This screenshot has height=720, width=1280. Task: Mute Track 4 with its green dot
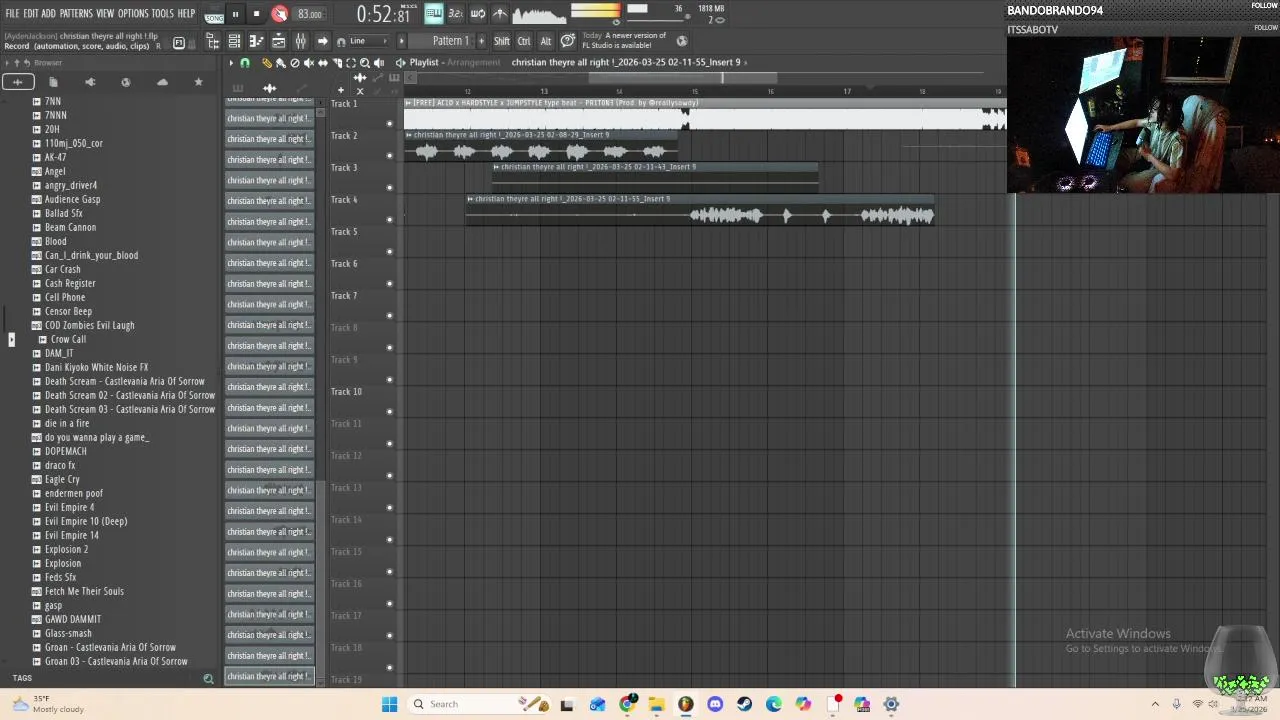pyautogui.click(x=389, y=220)
